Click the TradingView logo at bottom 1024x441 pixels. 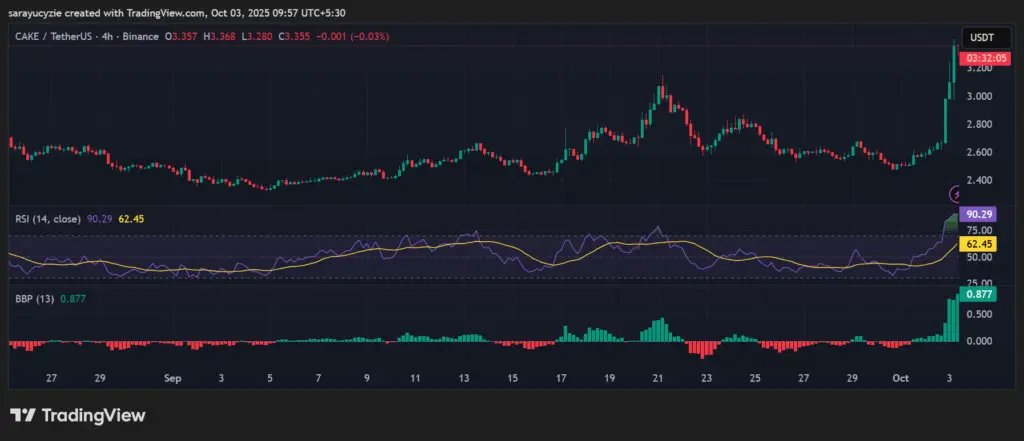point(78,415)
